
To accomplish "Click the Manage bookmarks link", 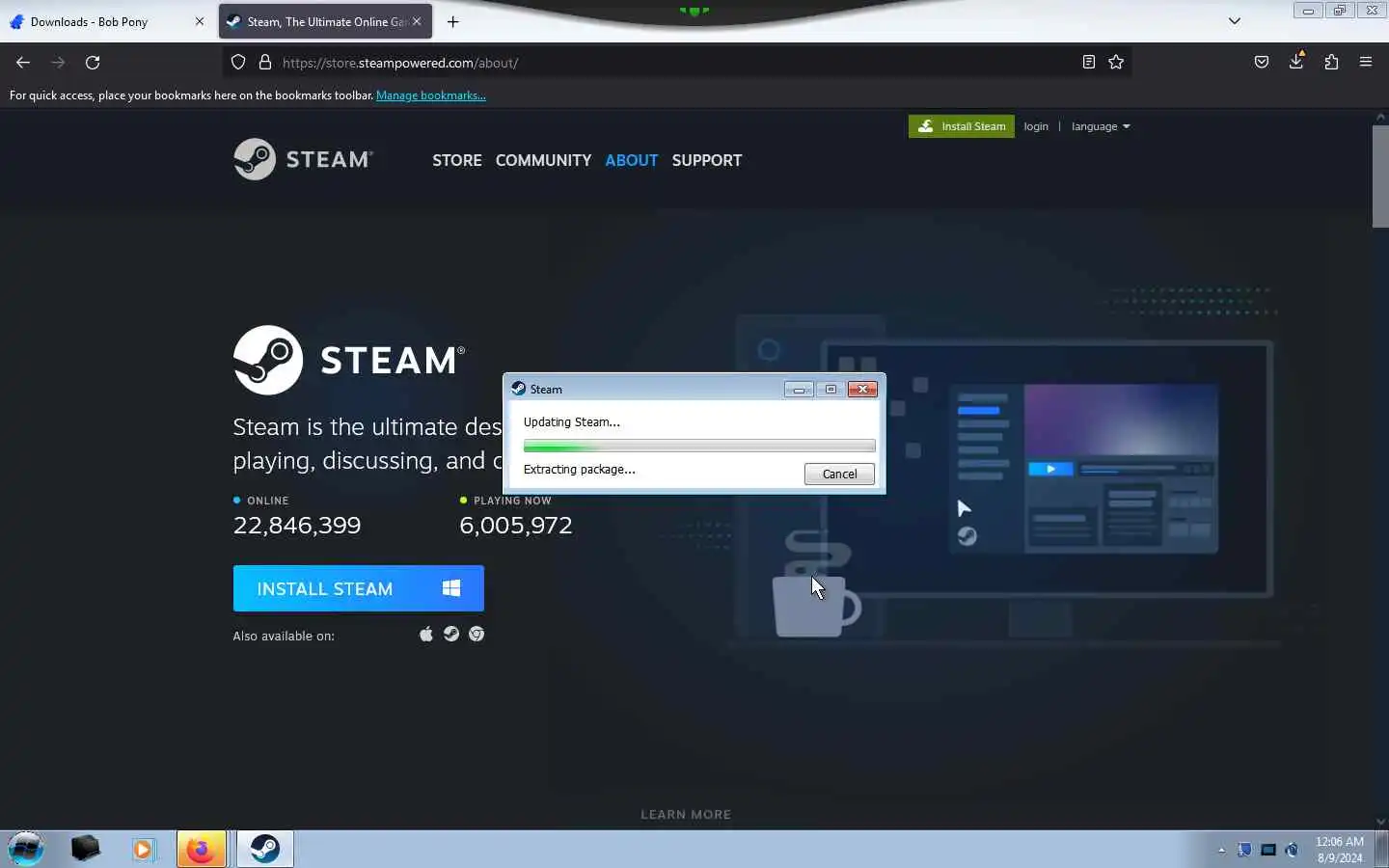I will (x=431, y=95).
